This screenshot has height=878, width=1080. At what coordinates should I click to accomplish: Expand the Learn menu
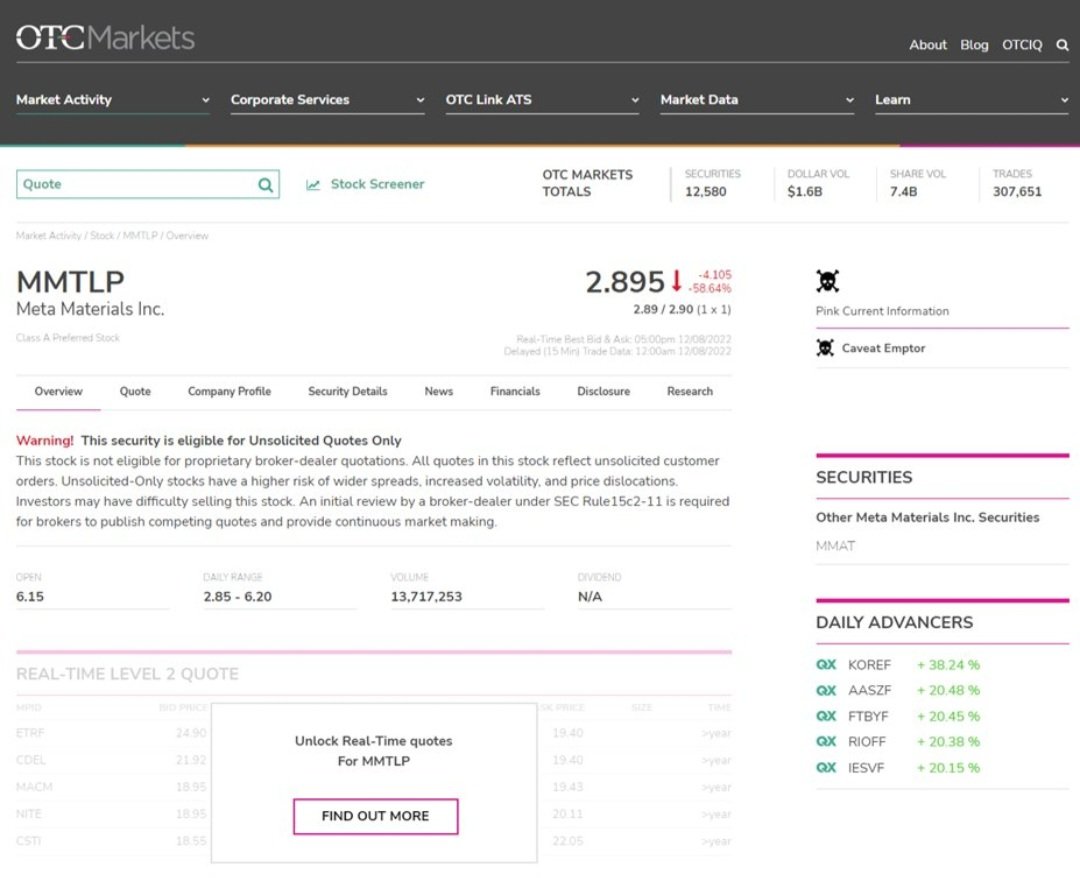973,100
